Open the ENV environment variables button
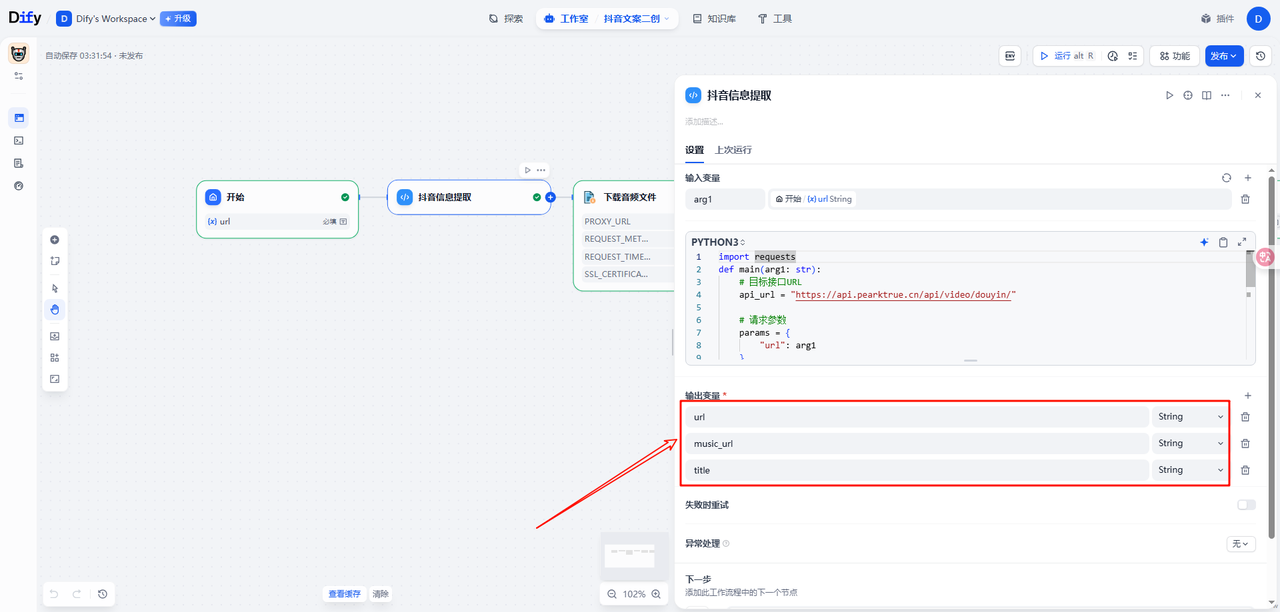This screenshot has height=612, width=1280. point(1010,56)
